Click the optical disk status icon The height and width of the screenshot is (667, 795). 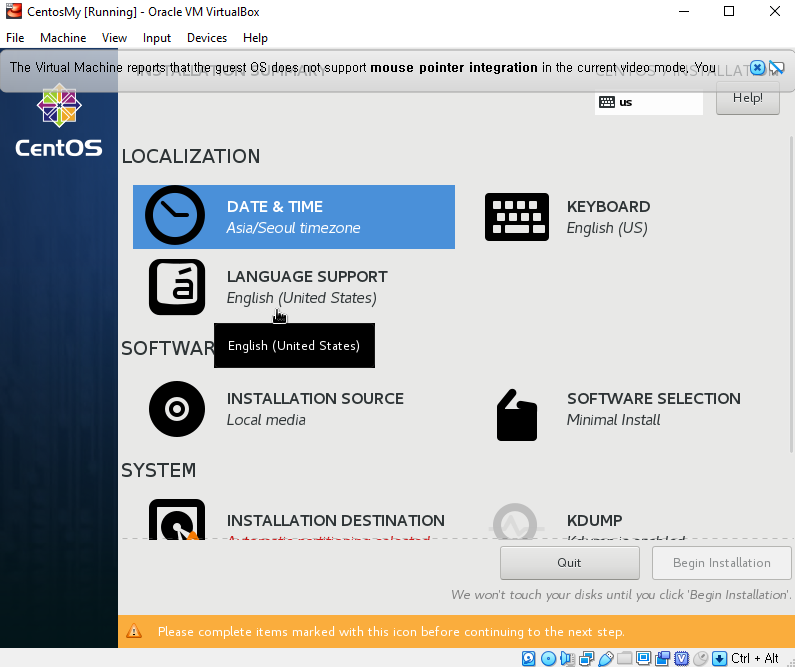coord(548,658)
